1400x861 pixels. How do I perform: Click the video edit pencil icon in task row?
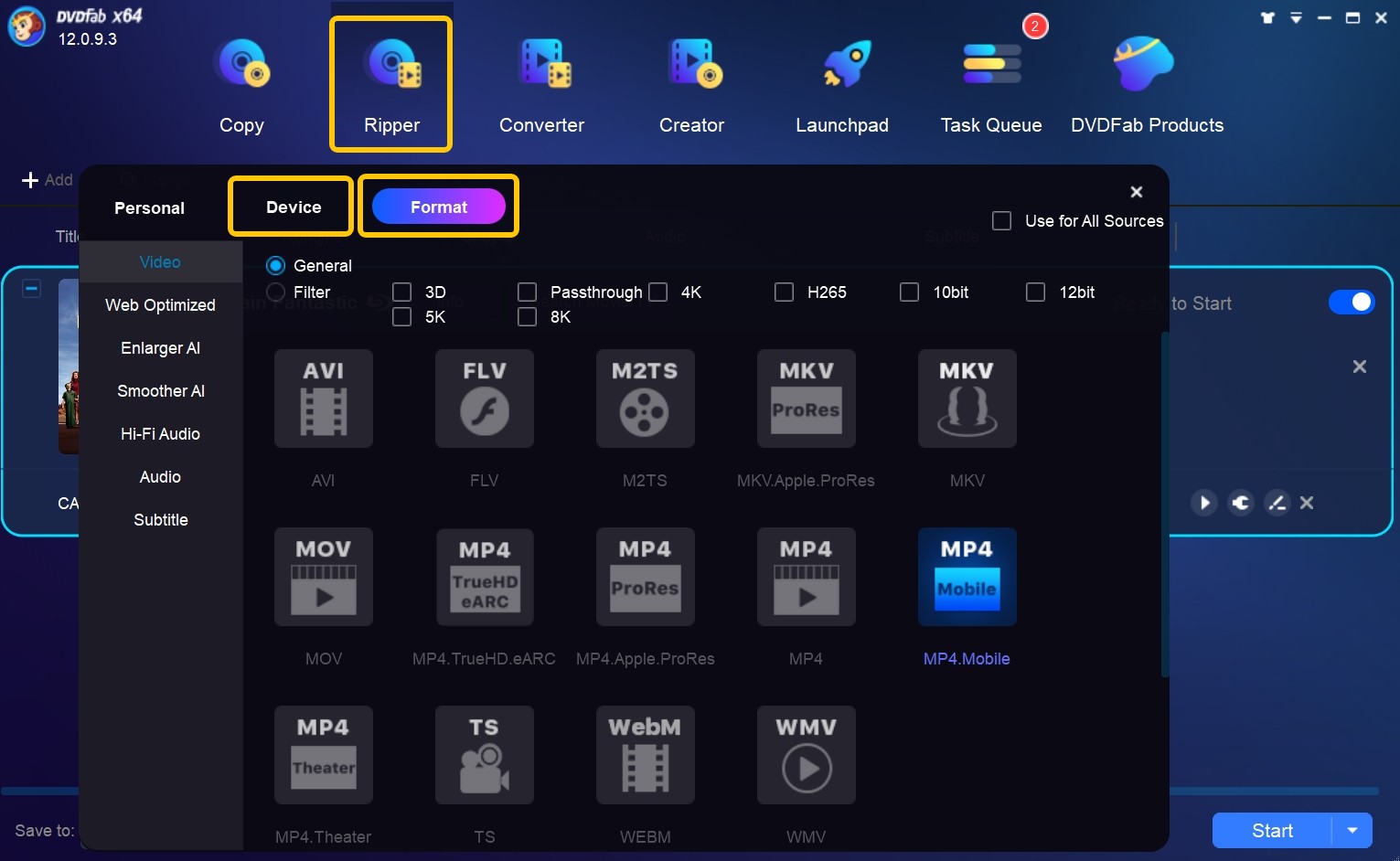click(1277, 503)
